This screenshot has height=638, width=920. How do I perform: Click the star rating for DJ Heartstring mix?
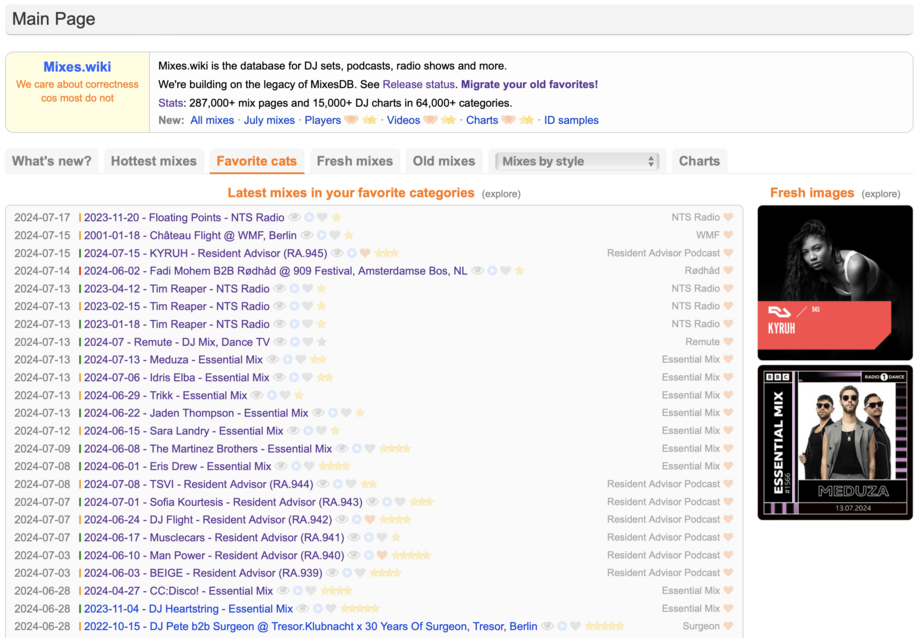click(x=360, y=609)
